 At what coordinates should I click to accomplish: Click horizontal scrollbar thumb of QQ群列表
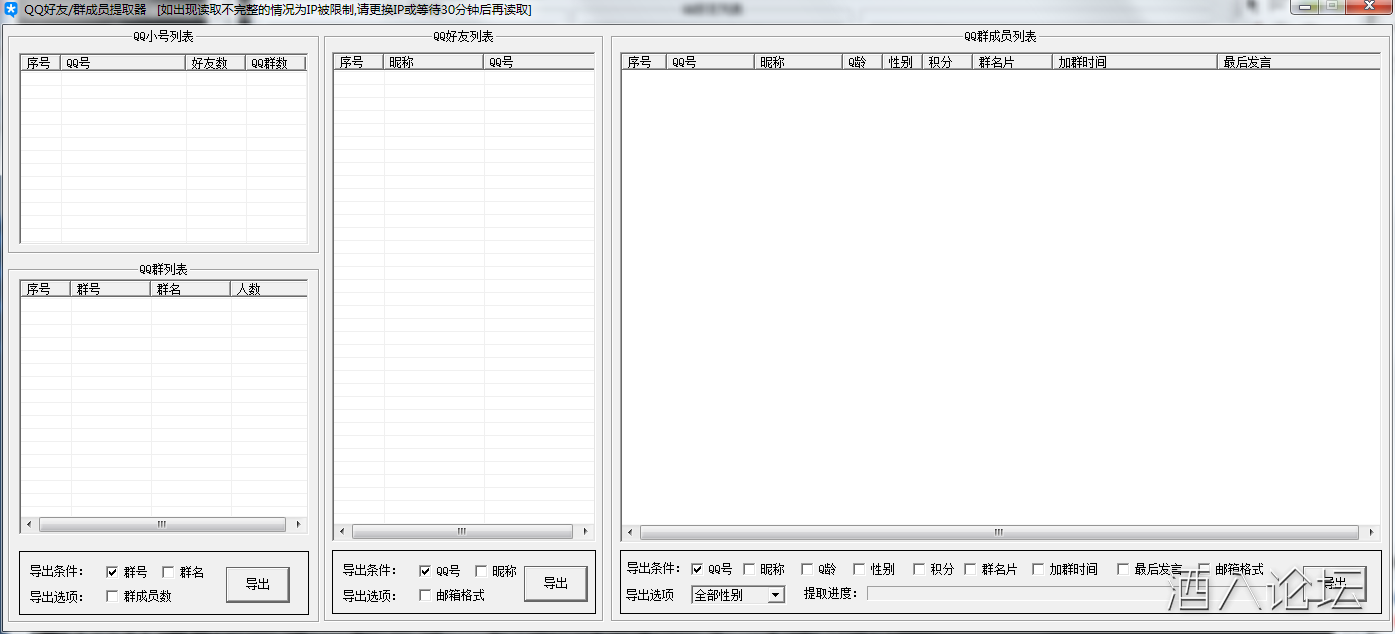click(x=162, y=524)
